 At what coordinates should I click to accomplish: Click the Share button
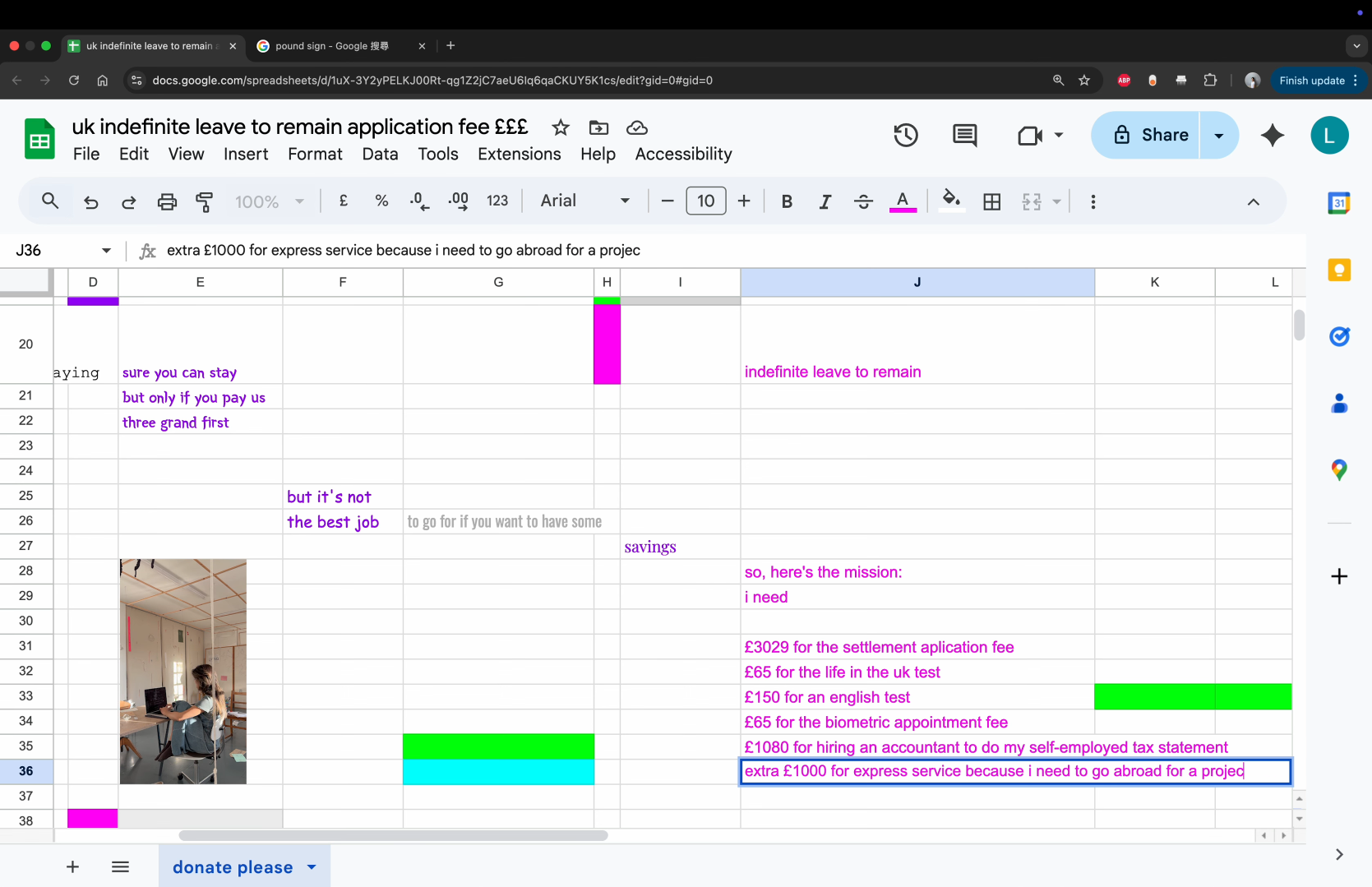tap(1149, 136)
